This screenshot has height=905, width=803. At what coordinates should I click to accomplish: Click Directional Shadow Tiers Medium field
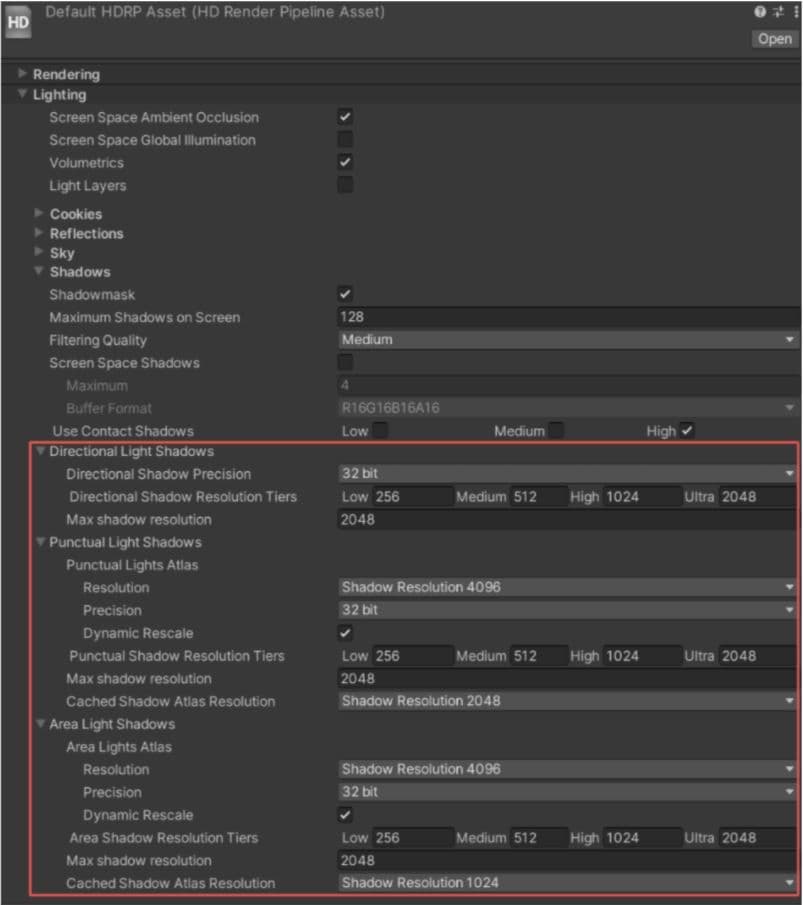click(538, 496)
